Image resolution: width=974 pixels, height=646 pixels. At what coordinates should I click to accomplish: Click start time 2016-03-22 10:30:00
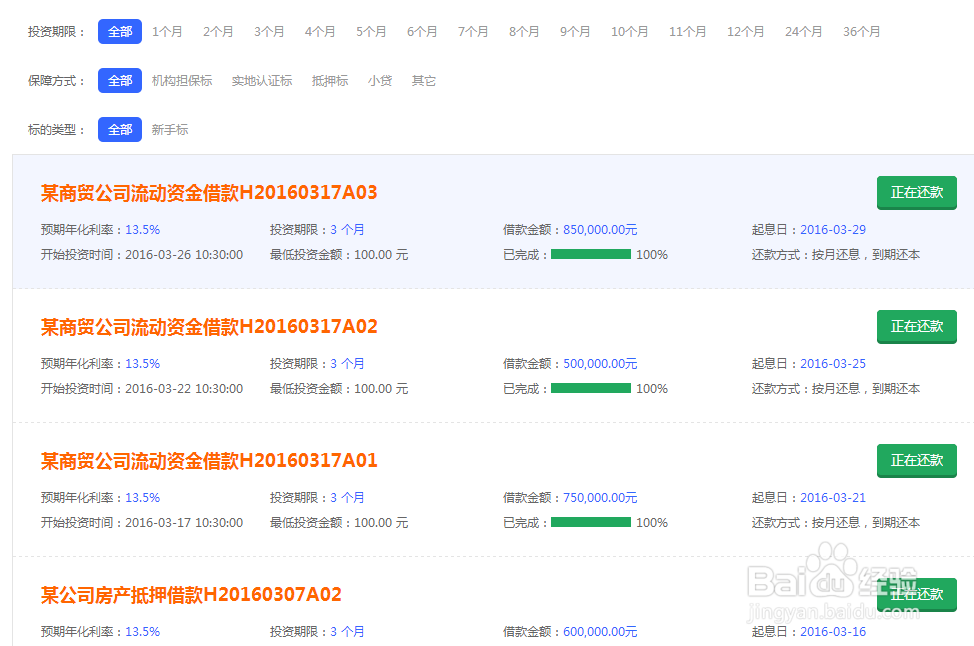coord(184,389)
